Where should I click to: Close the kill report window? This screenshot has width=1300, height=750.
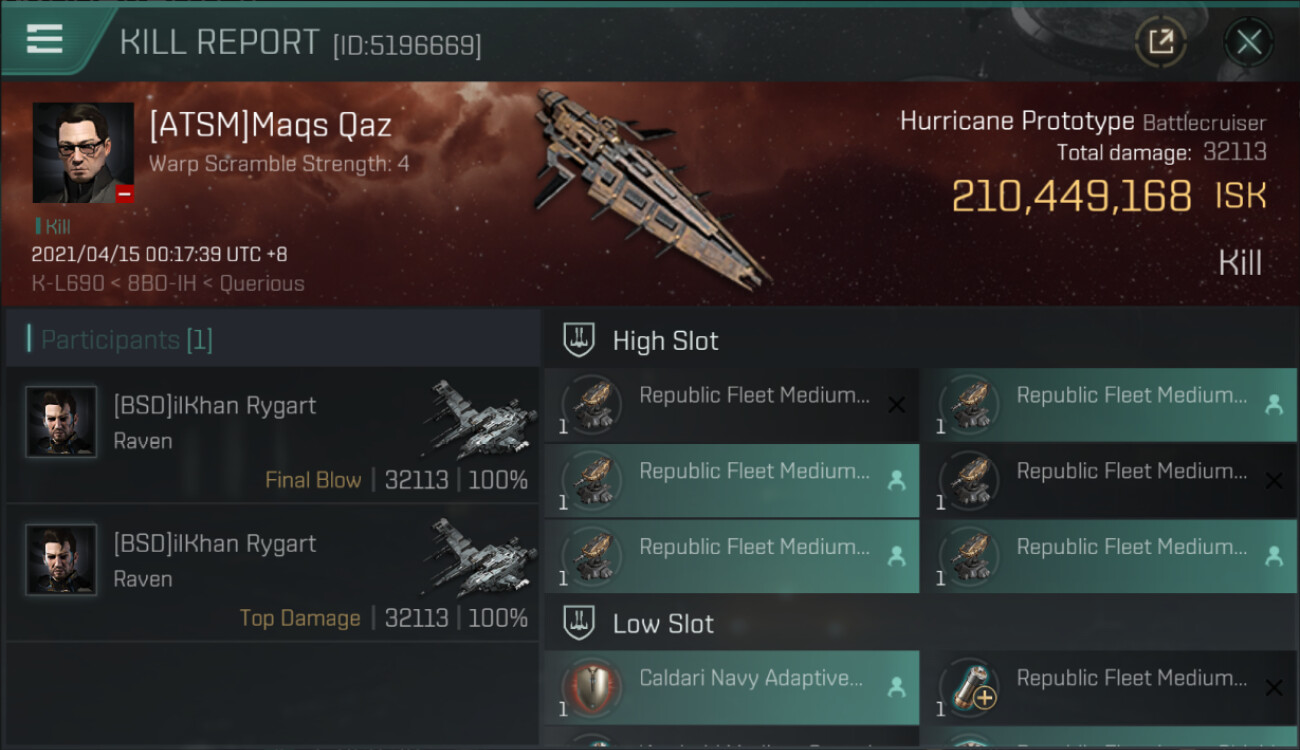click(x=1248, y=42)
